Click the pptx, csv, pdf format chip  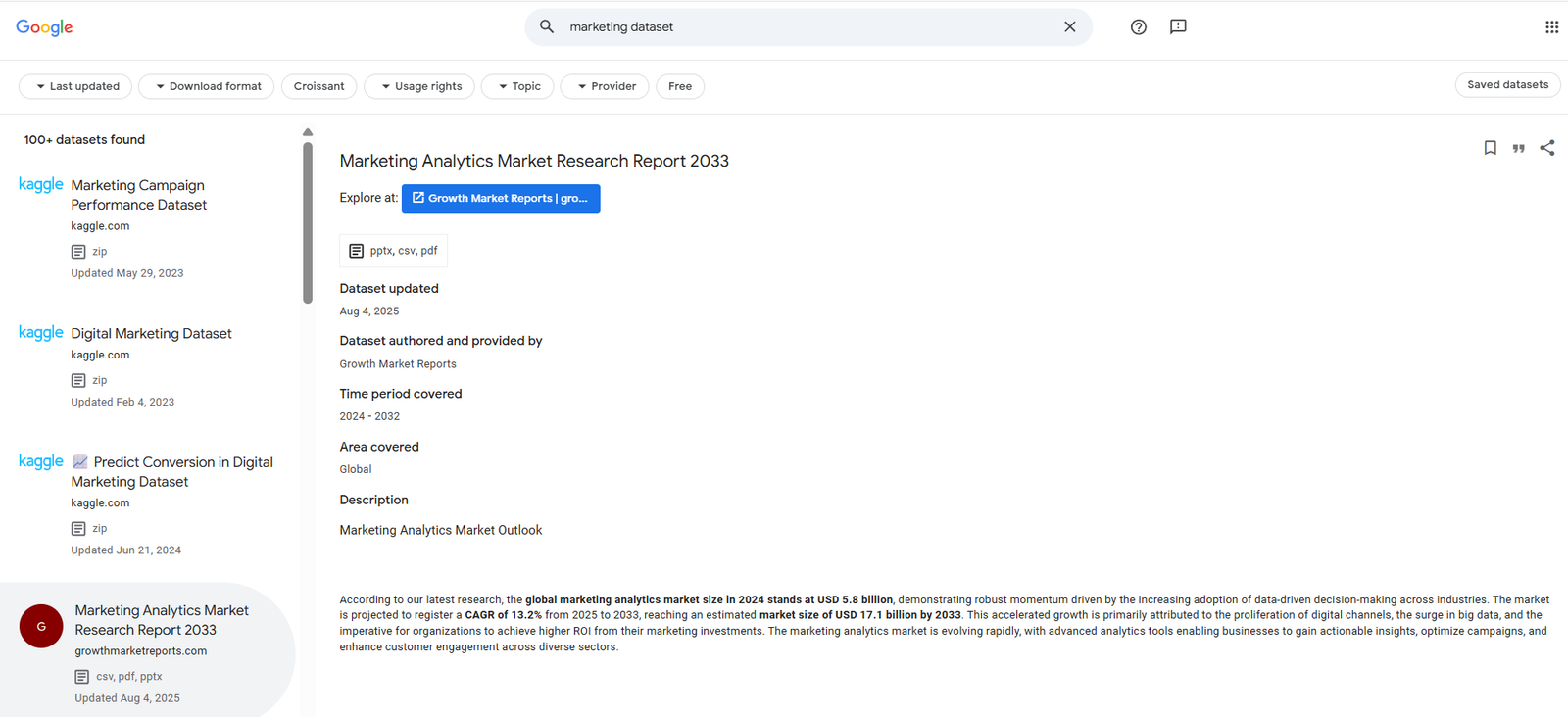pos(394,251)
